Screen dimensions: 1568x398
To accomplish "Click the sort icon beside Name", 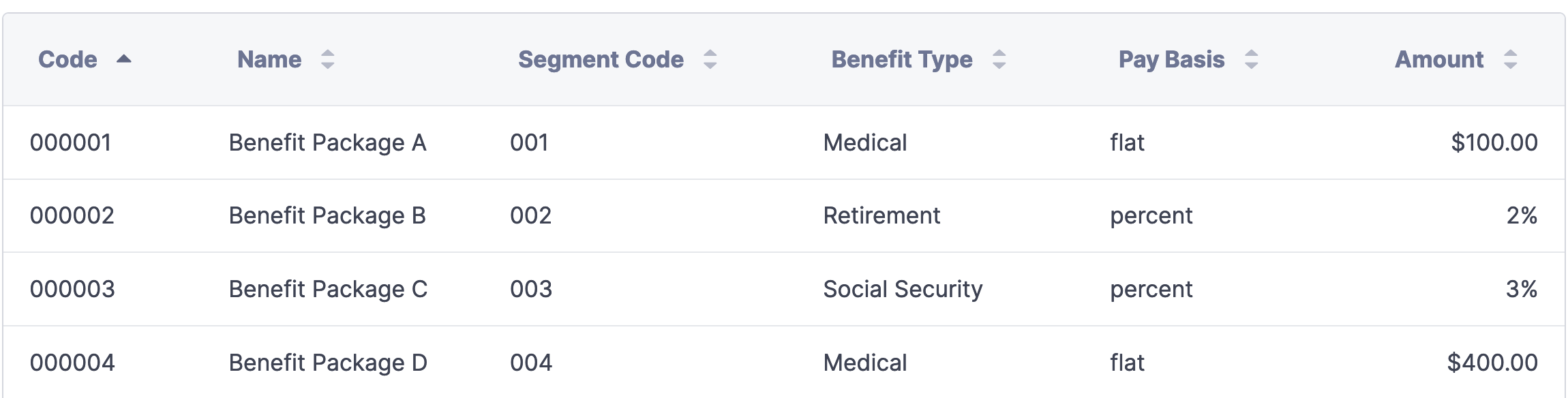I will (x=328, y=59).
